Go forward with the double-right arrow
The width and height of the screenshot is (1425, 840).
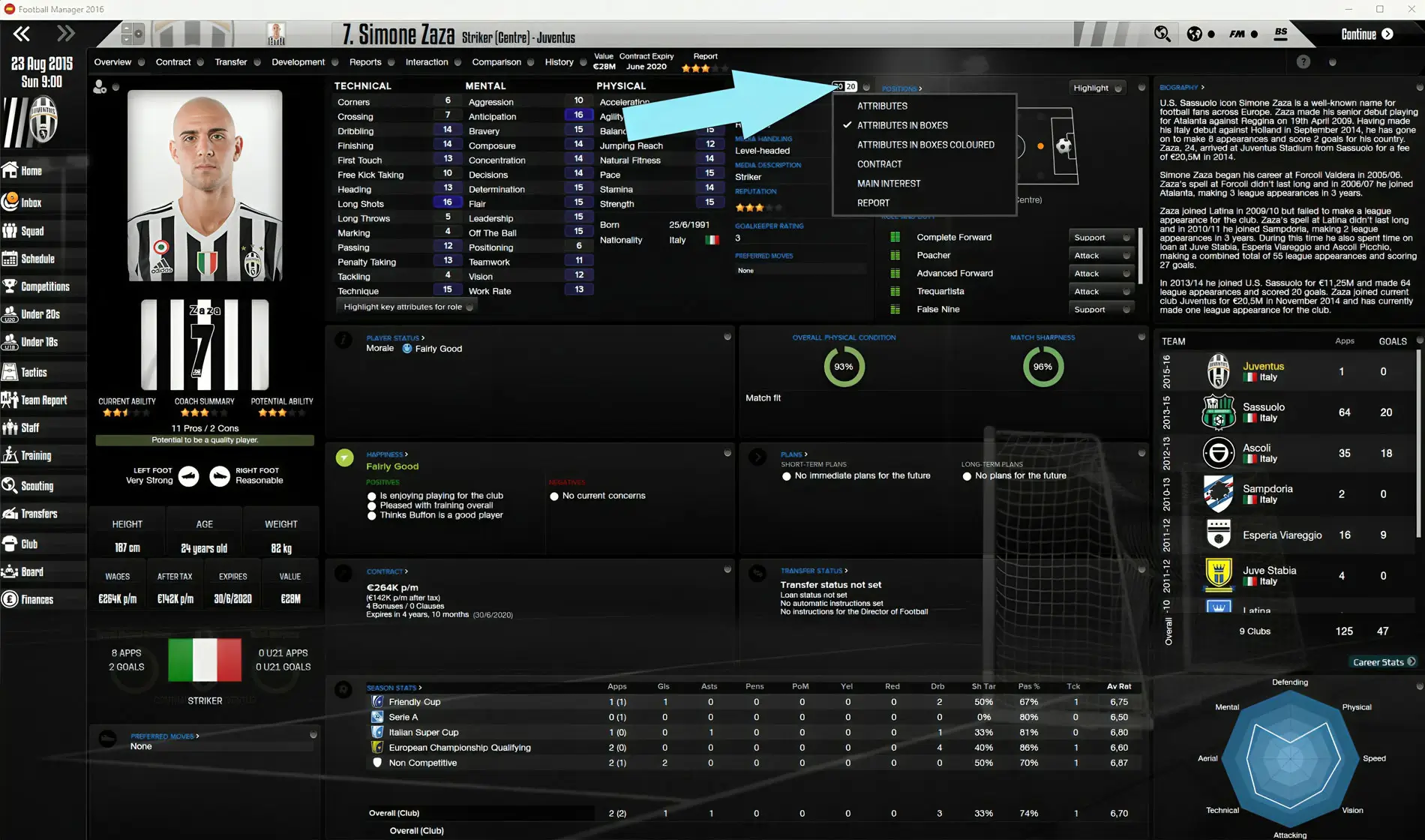pos(66,34)
